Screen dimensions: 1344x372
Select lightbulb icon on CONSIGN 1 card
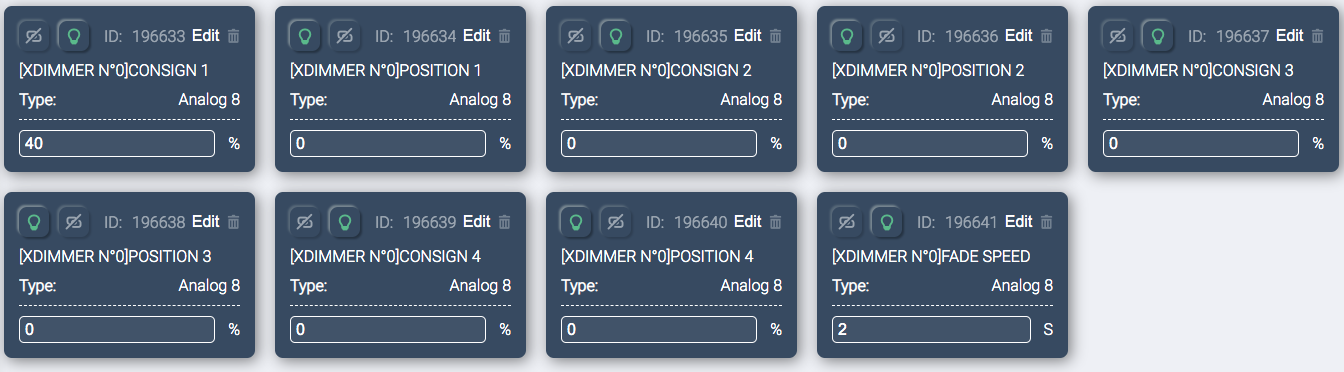(73, 36)
